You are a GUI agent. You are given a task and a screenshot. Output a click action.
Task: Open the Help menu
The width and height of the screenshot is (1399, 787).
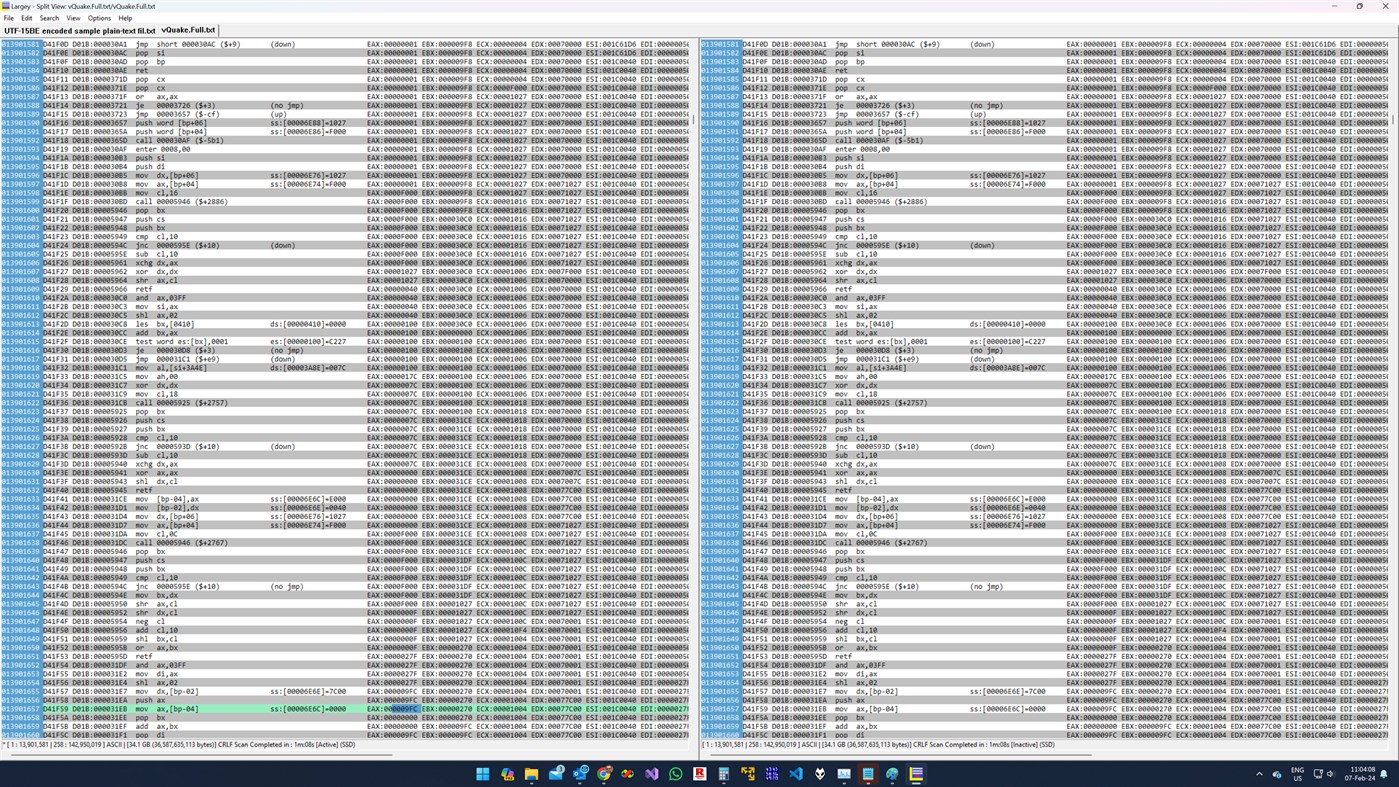pyautogui.click(x=126, y=18)
